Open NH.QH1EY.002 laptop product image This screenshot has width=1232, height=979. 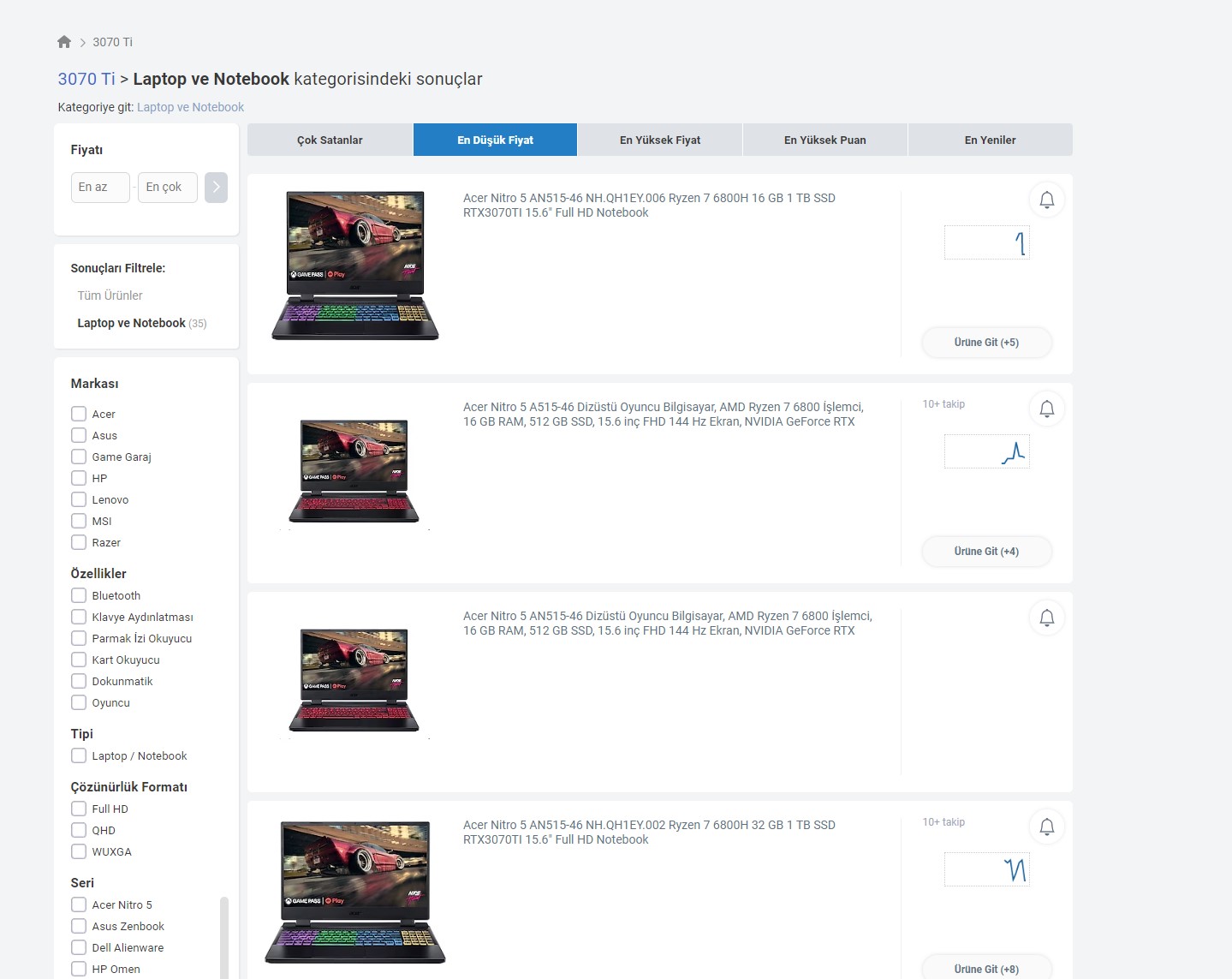[355, 892]
